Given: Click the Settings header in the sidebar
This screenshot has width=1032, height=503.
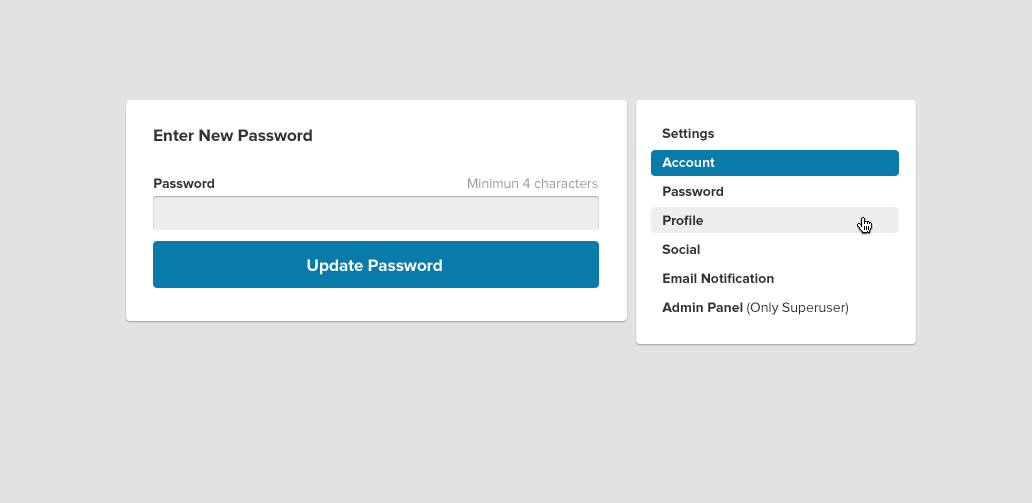Looking at the screenshot, I should pyautogui.click(x=688, y=134).
